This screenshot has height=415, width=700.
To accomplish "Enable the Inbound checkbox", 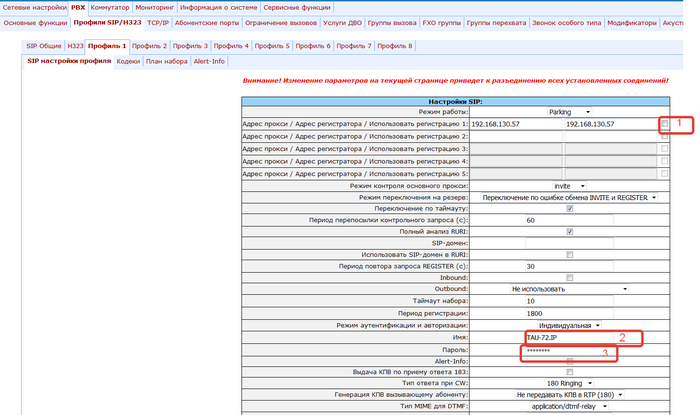I will point(569,278).
